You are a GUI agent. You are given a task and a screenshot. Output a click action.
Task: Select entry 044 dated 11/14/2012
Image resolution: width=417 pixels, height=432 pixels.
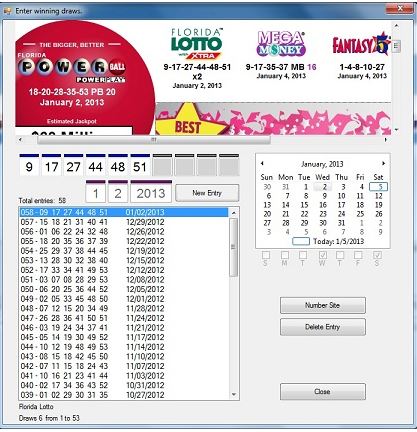124,347
